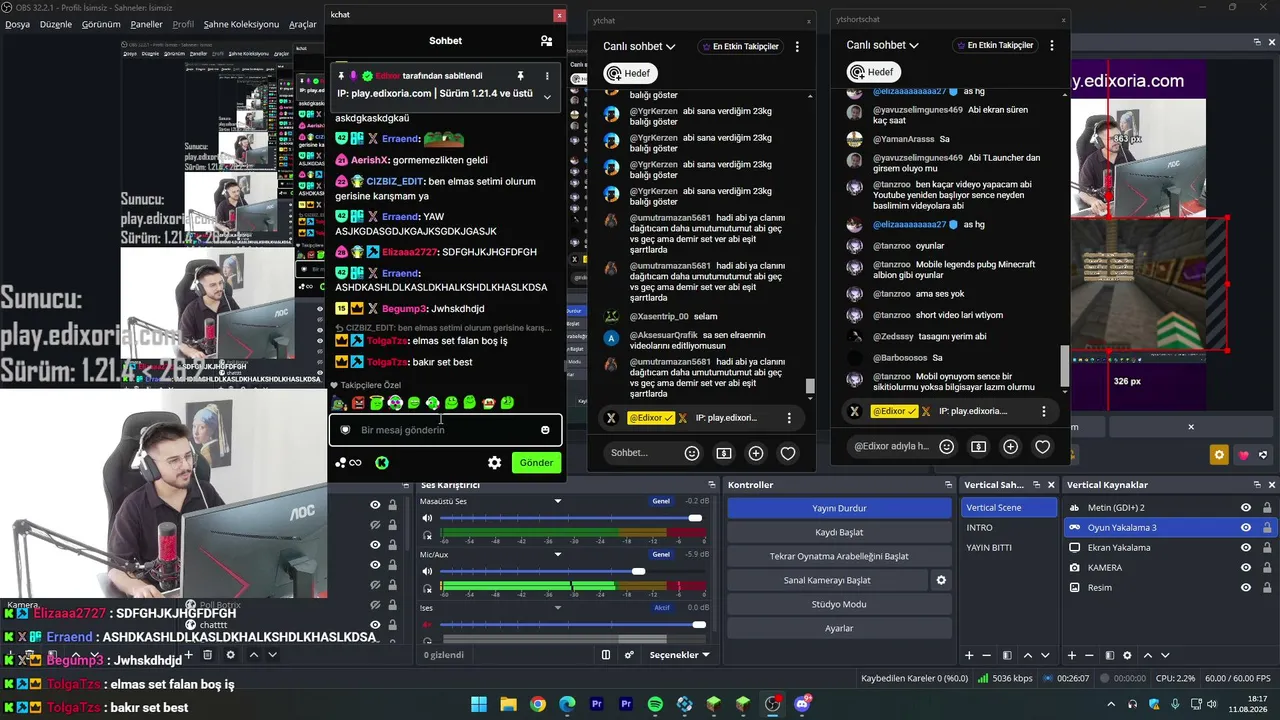This screenshot has height=720, width=1280.
Task: Toggle KAMERA source visibility eye
Action: pos(1246,567)
